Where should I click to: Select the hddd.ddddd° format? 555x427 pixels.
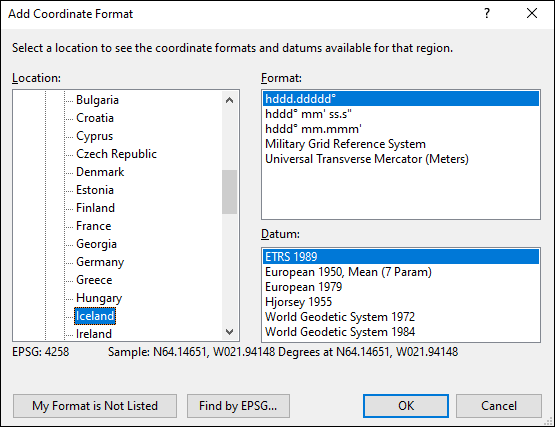pos(401,99)
